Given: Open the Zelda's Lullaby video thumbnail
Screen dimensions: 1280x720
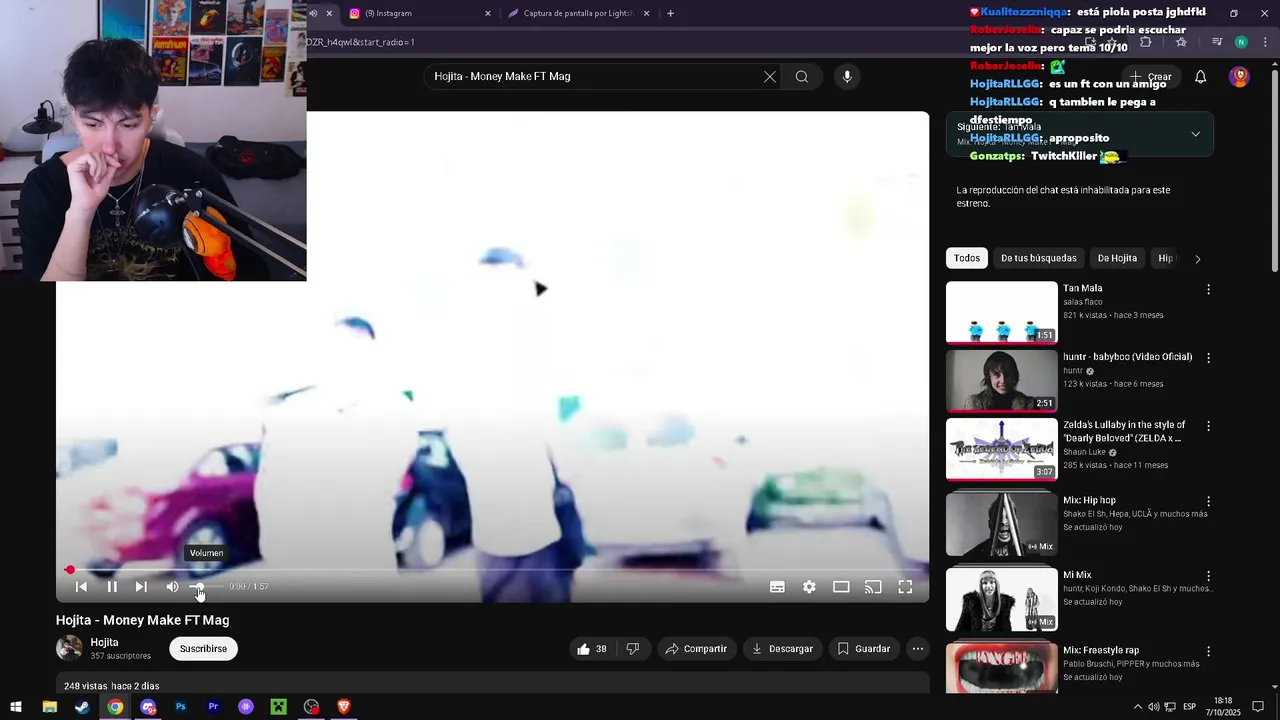Looking at the screenshot, I should [x=1001, y=450].
